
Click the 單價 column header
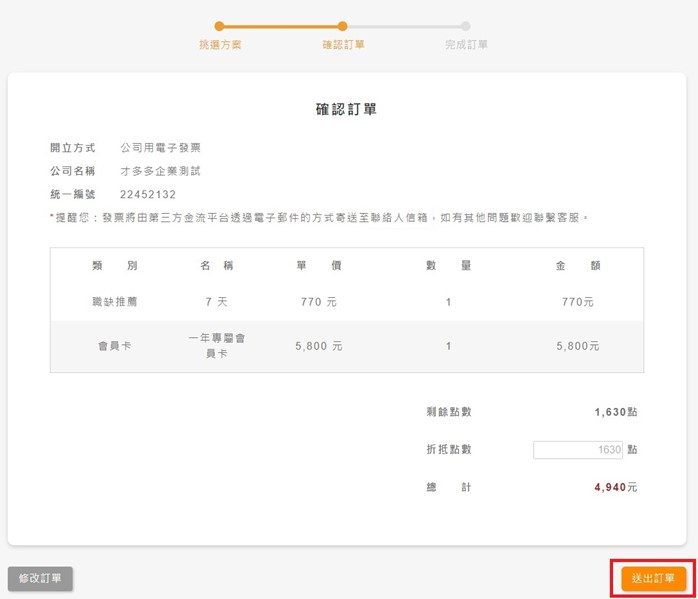(x=319, y=266)
